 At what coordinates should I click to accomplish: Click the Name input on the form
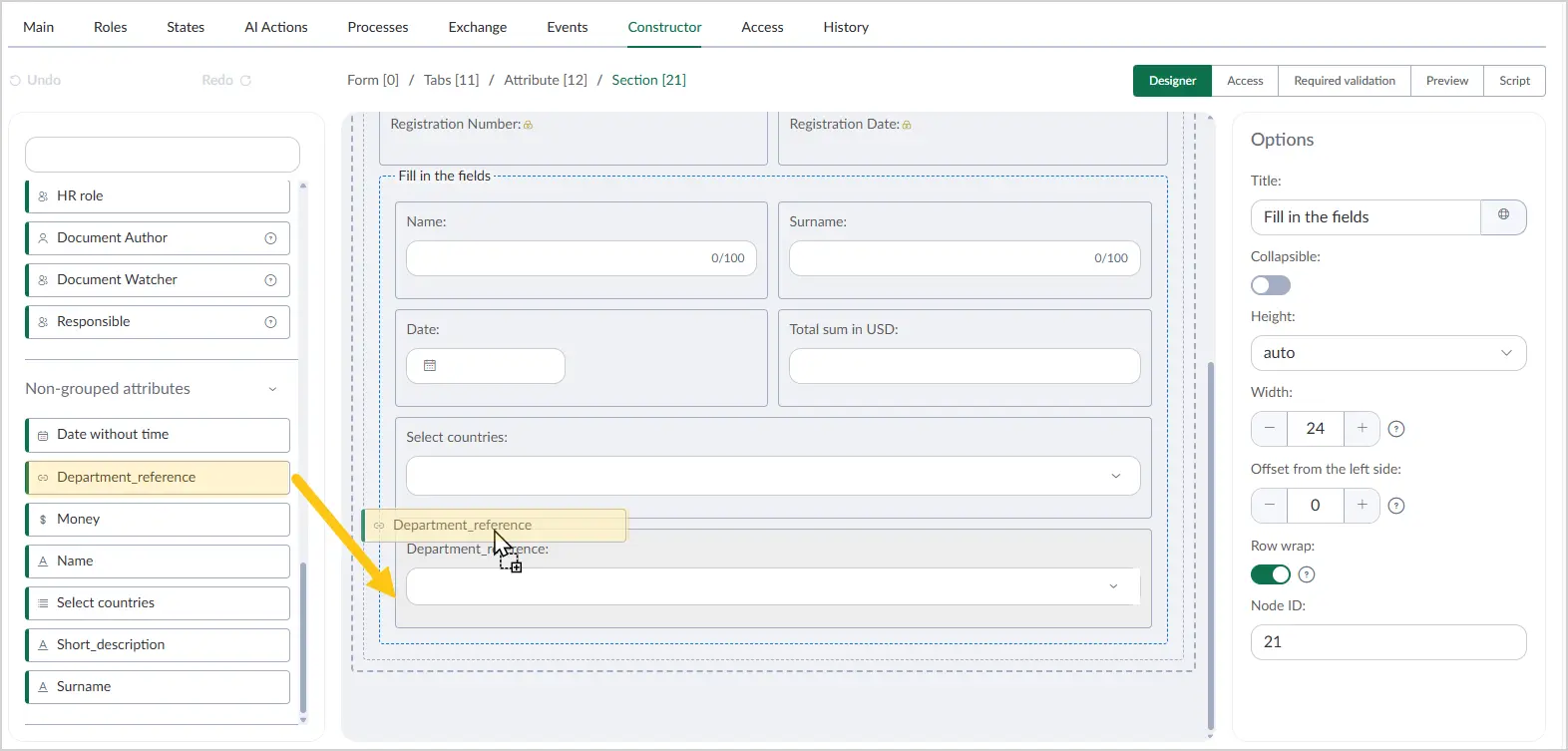pos(582,258)
